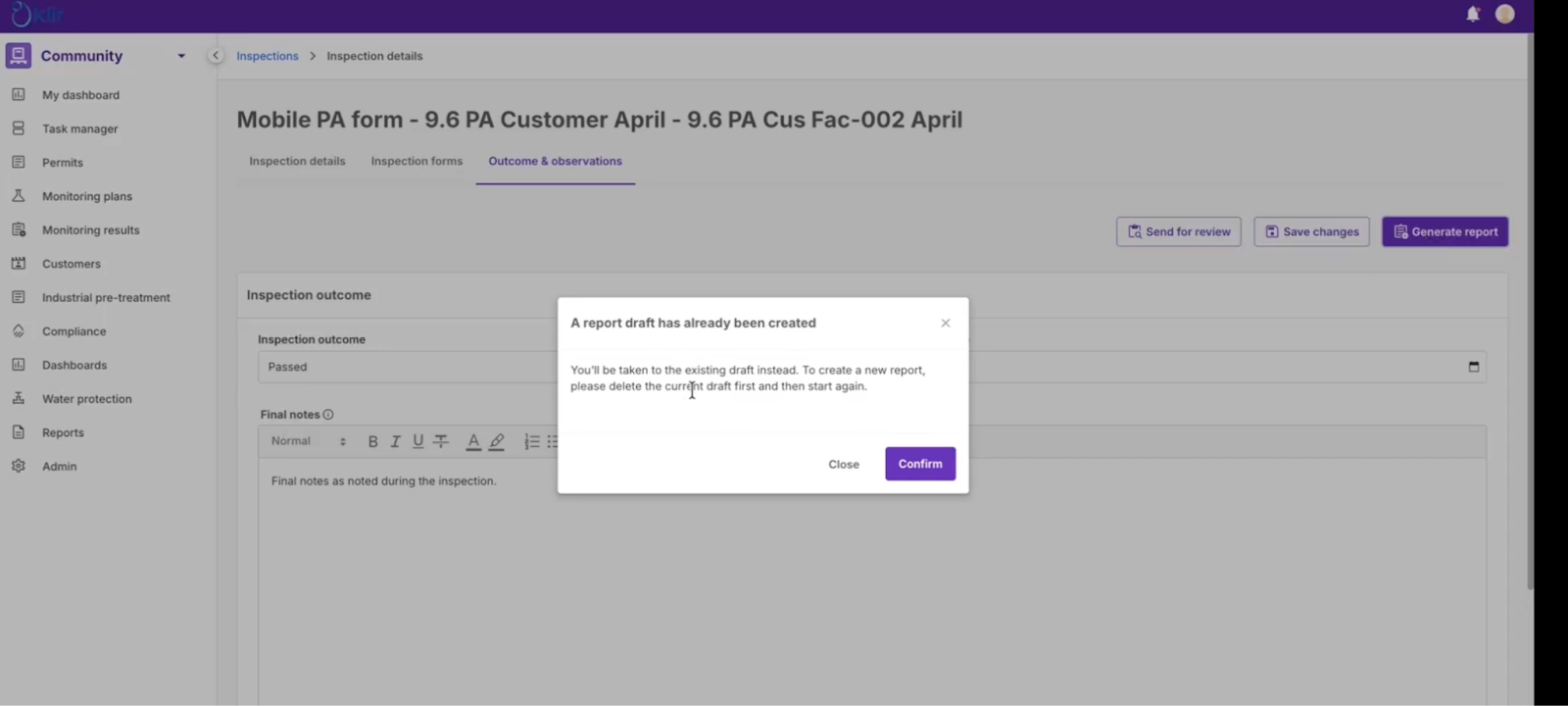Click Confirm in the report draft dialog
The width and height of the screenshot is (1568, 706).
[x=919, y=464]
